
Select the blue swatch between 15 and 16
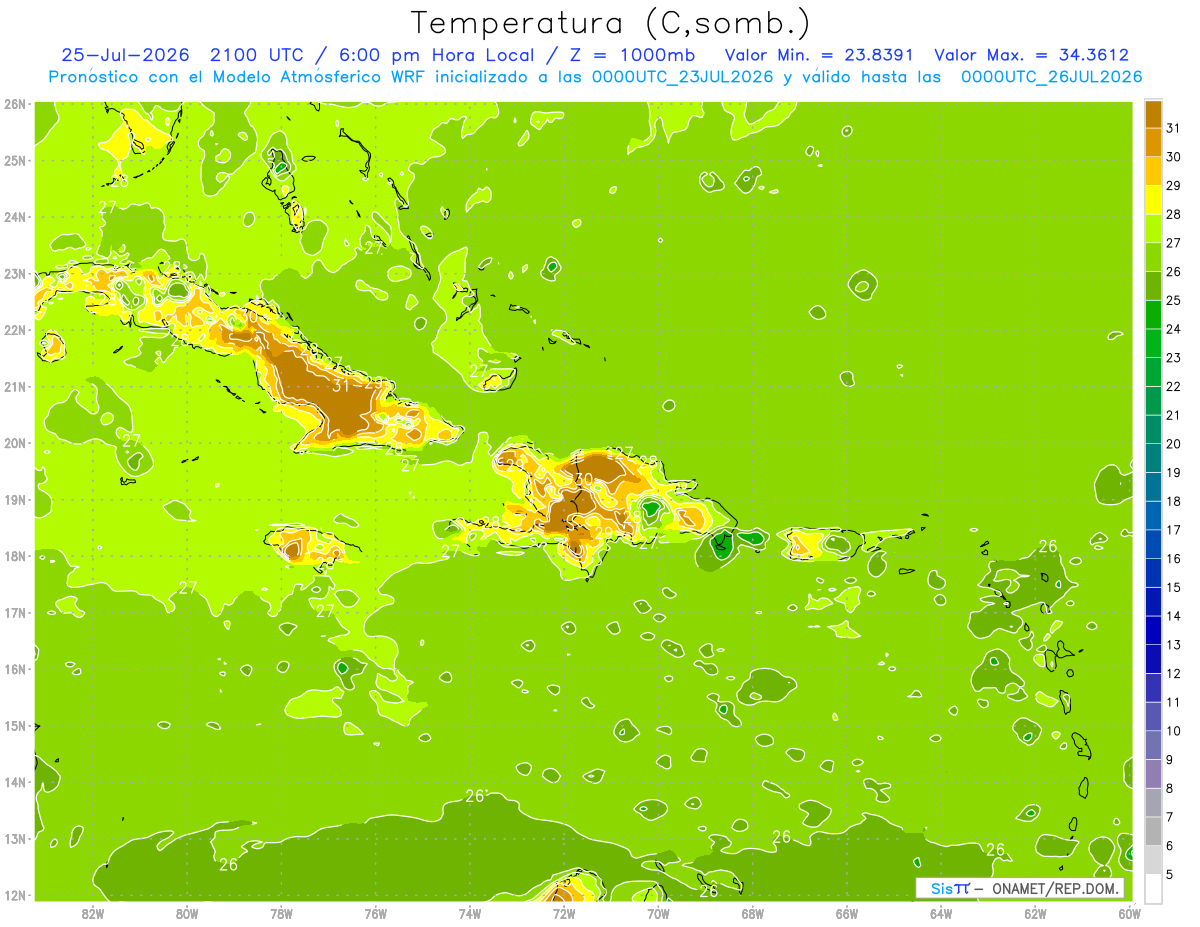click(x=1153, y=573)
